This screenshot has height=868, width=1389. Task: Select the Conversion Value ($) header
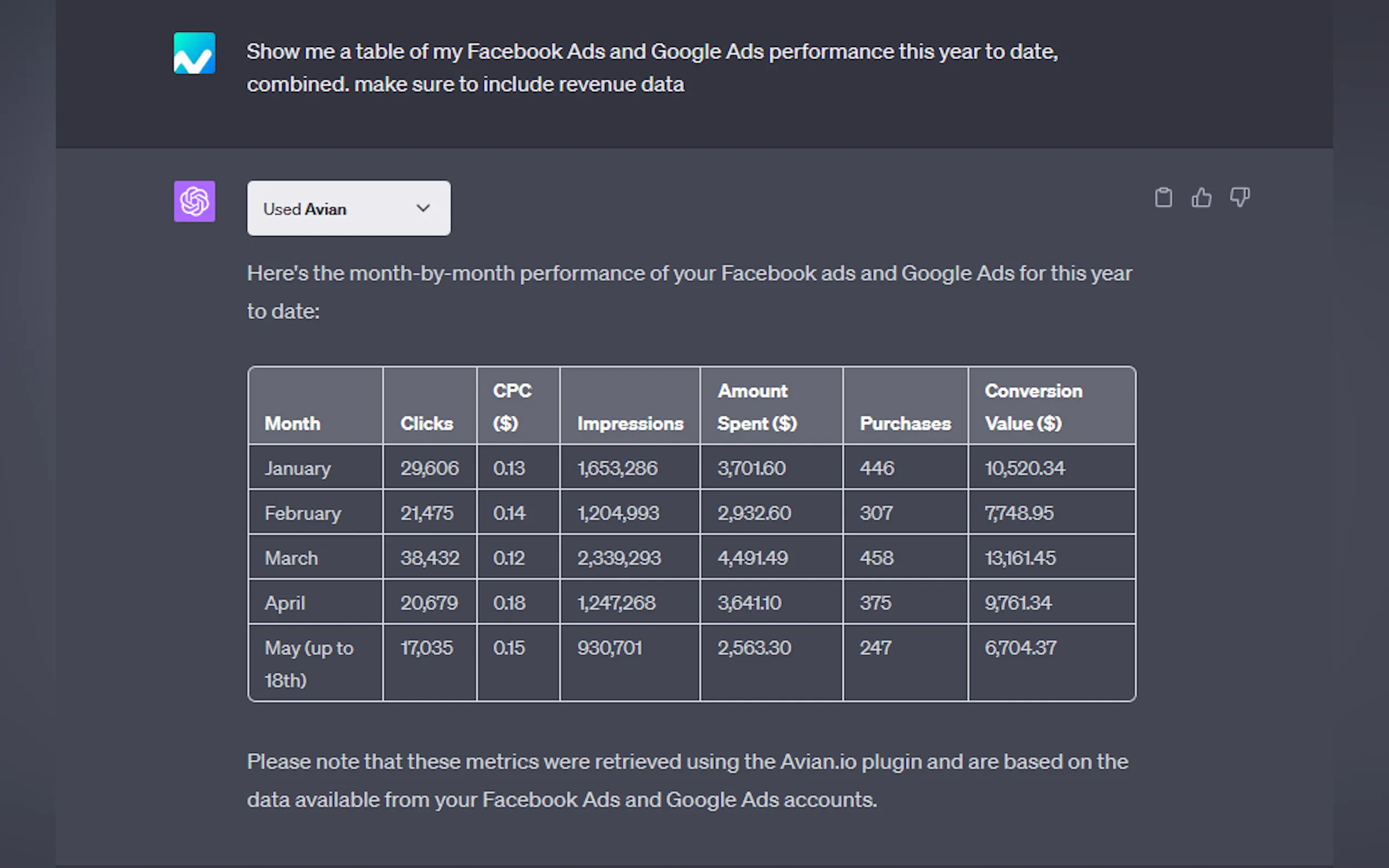coord(1033,407)
